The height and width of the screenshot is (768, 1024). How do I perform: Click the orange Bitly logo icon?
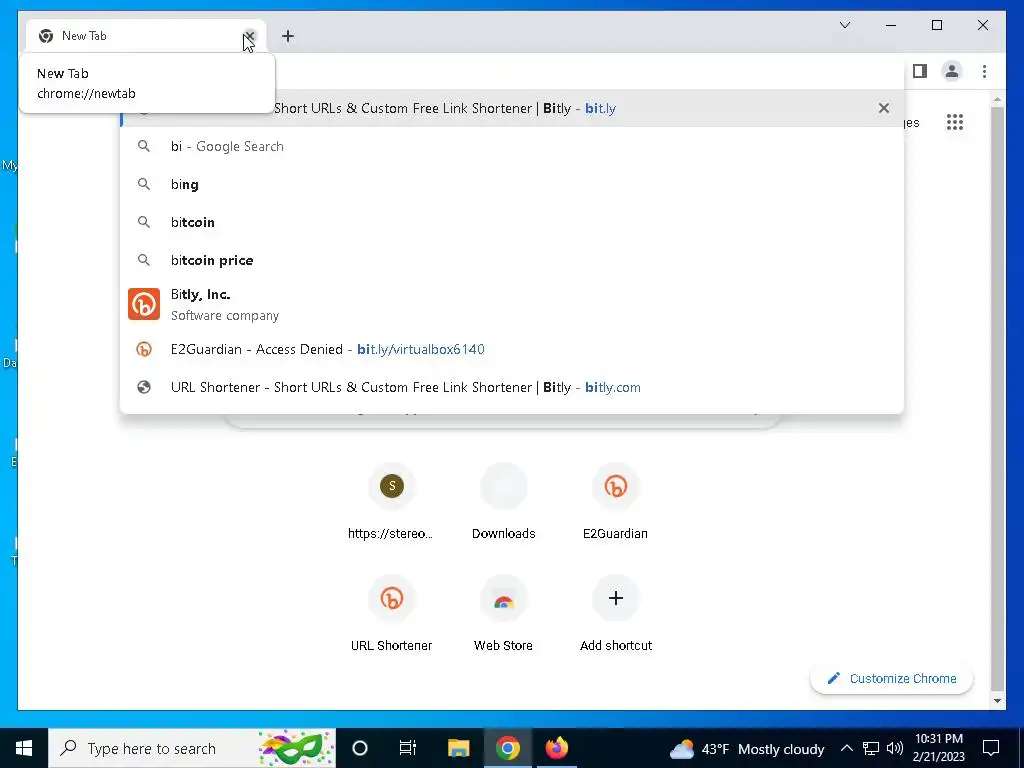[144, 304]
